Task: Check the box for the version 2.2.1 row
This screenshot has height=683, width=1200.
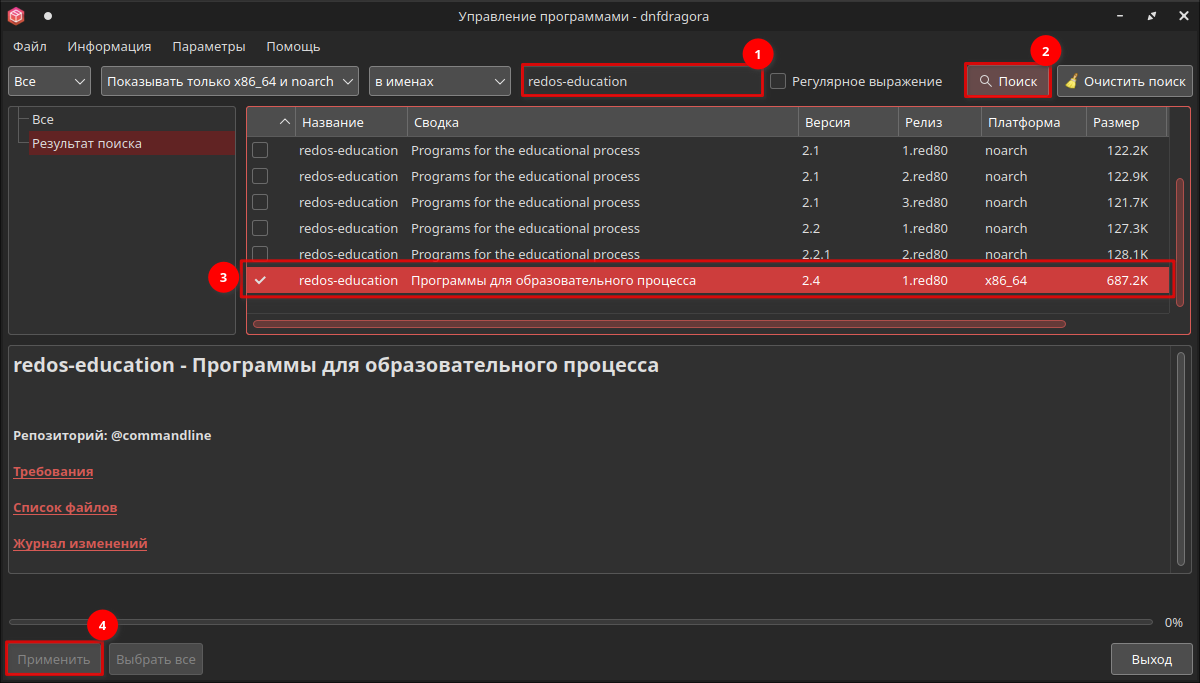Action: coord(260,254)
